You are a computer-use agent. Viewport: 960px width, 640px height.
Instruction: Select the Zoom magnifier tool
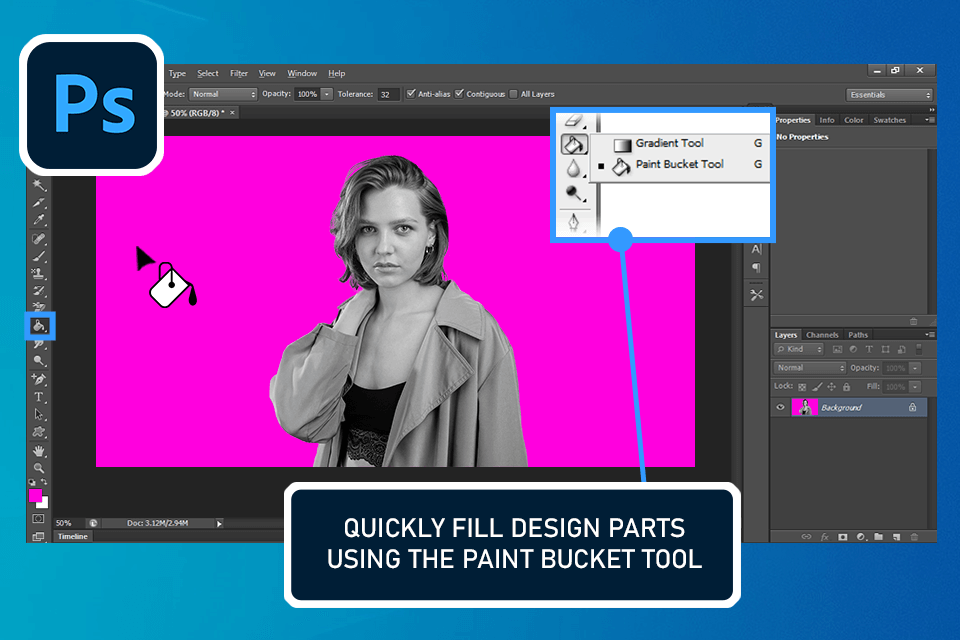(39, 469)
